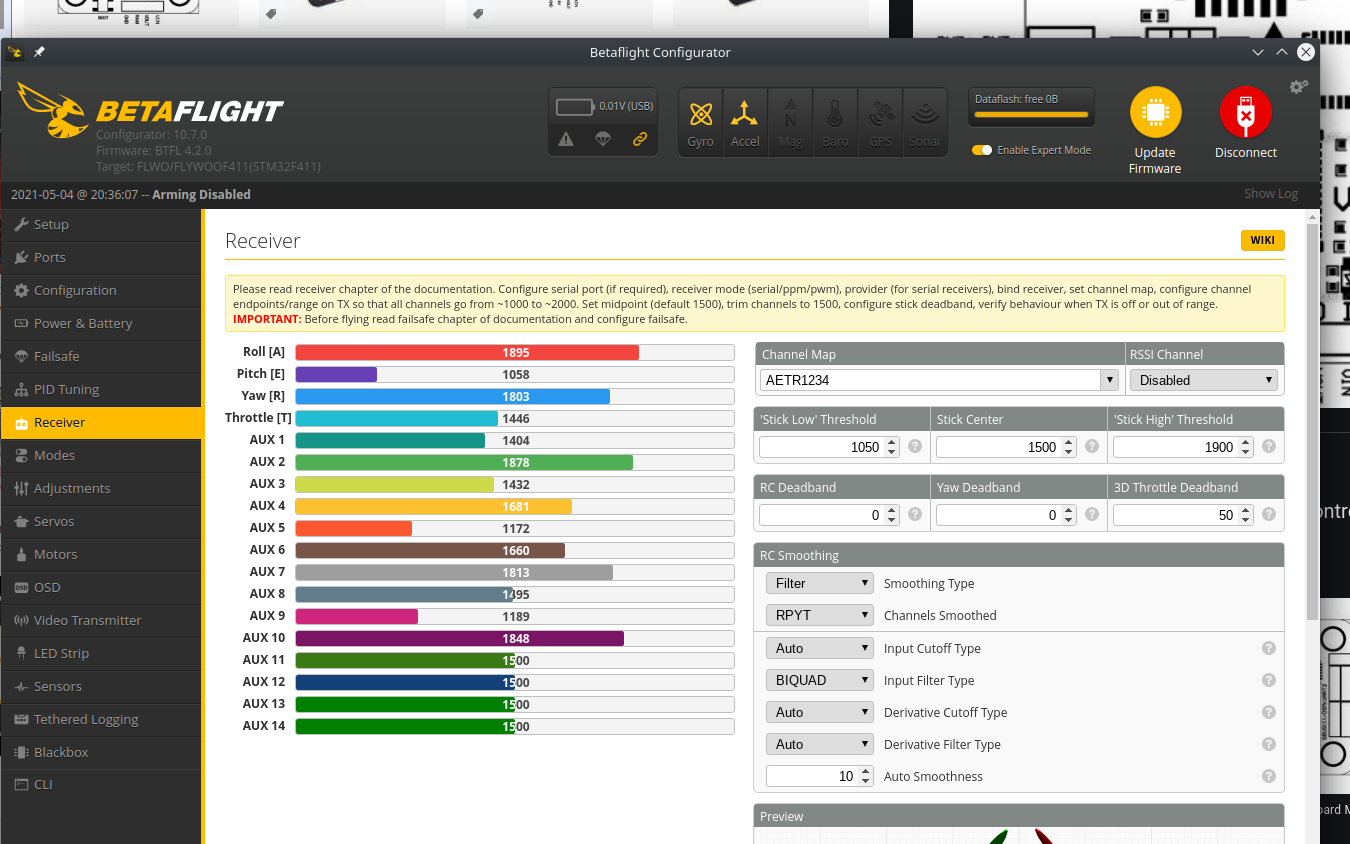Image resolution: width=1350 pixels, height=844 pixels.
Task: Open the Derivative Filter Type dropdown
Action: tap(820, 744)
